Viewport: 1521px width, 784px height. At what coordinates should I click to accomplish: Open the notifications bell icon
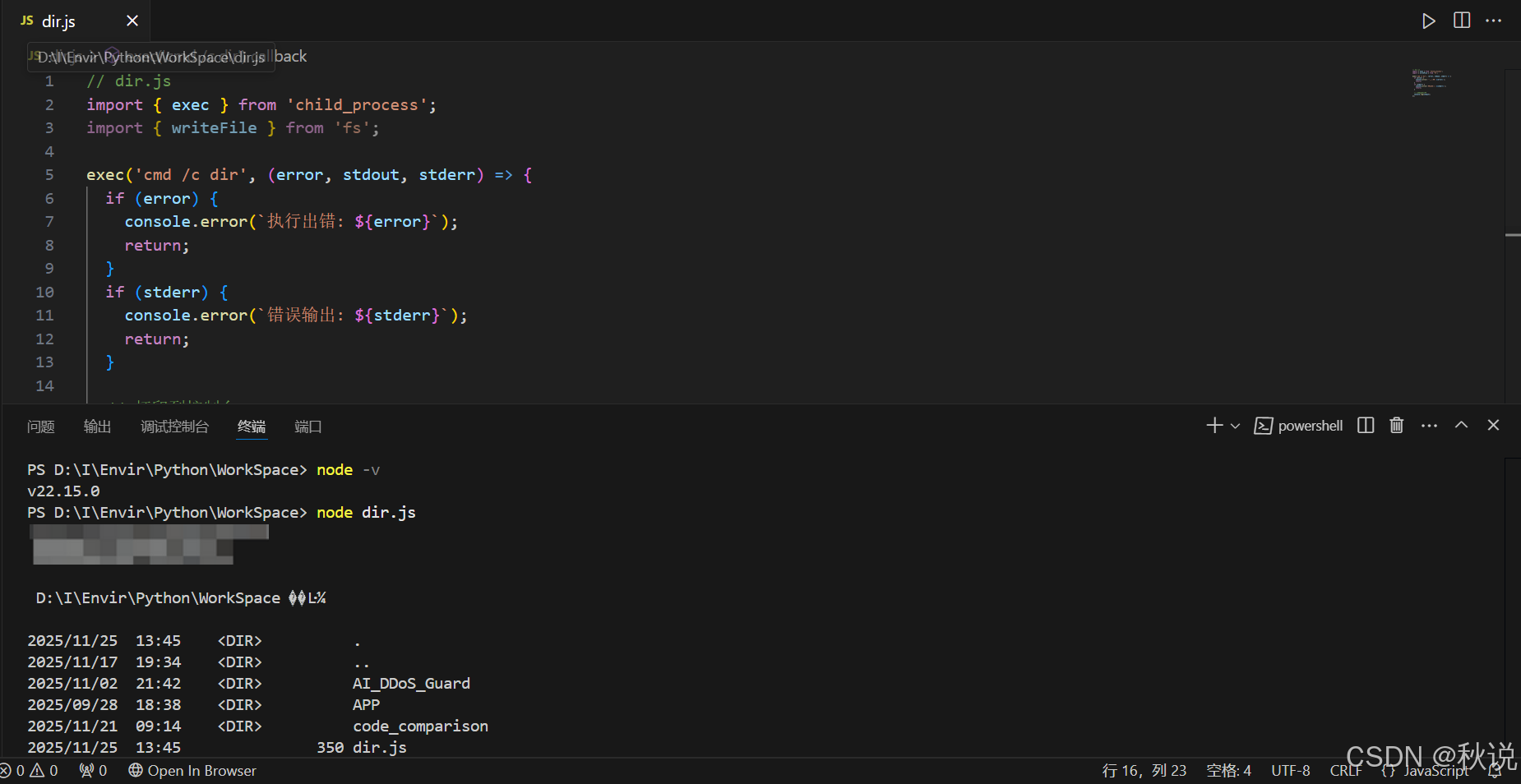[x=1495, y=771]
